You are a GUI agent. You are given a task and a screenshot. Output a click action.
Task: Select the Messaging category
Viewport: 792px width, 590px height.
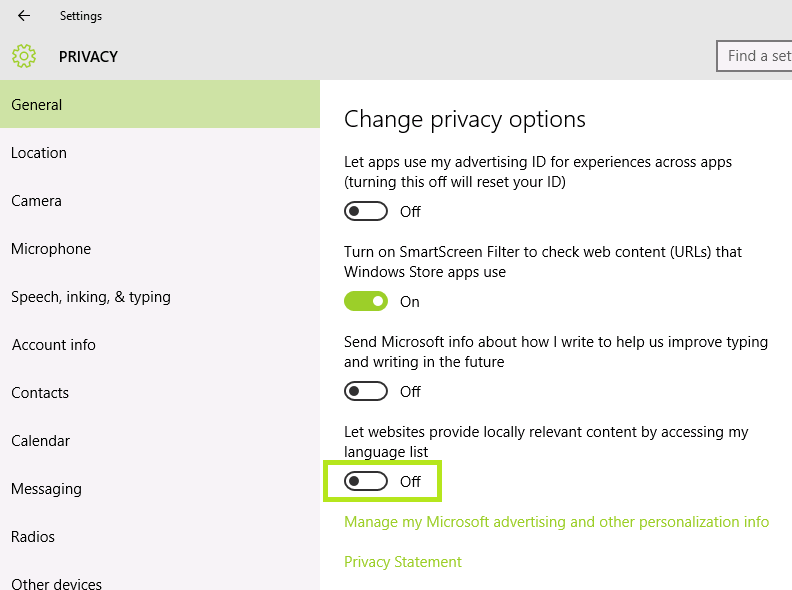tap(47, 489)
